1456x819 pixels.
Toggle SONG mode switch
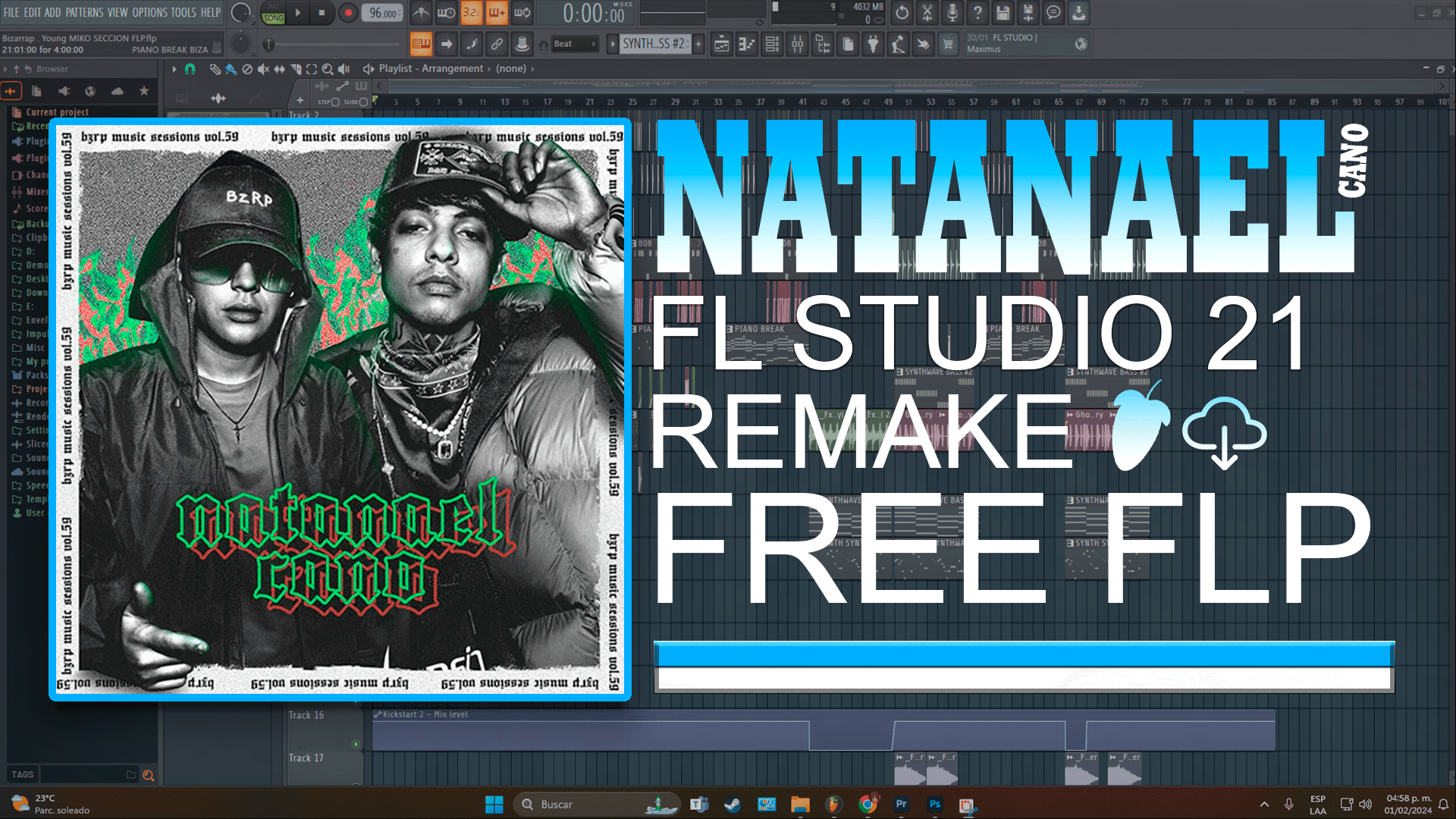point(273,17)
